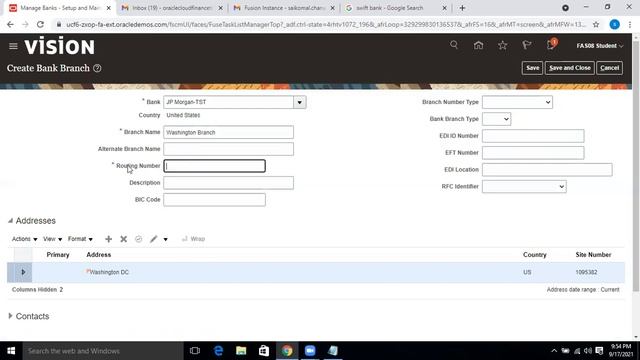Click Country column header
Viewport: 640px width, 360px height.
534,255
